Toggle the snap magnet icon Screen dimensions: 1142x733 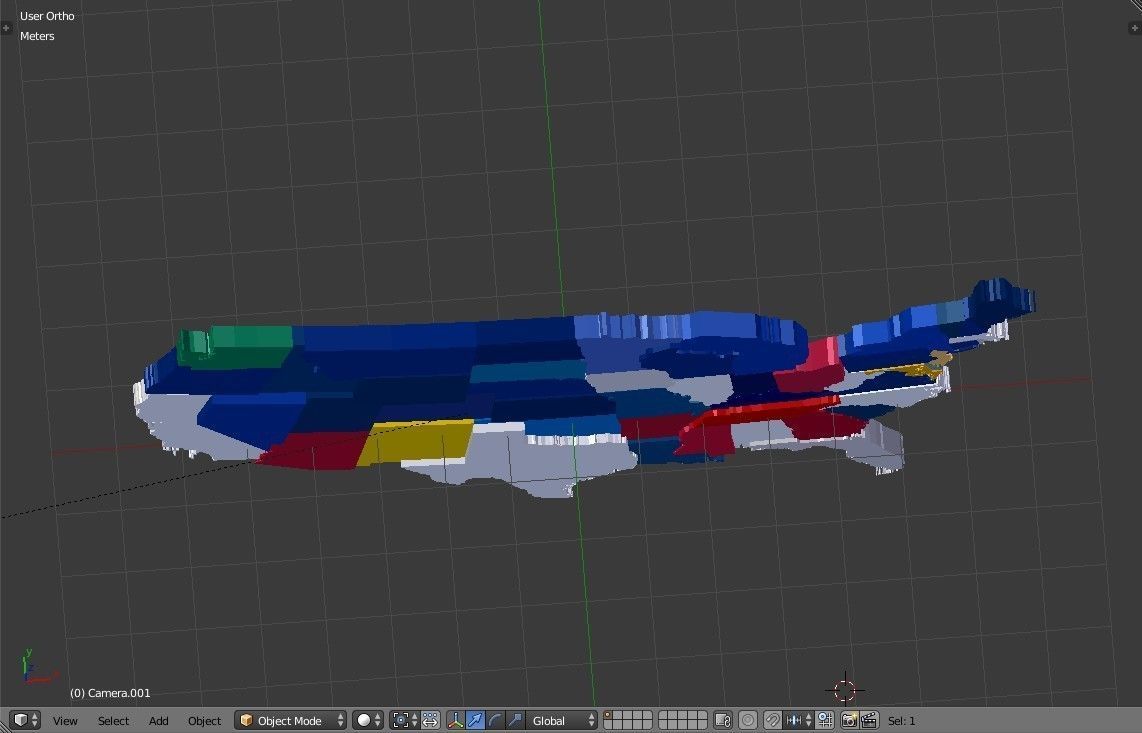[773, 720]
